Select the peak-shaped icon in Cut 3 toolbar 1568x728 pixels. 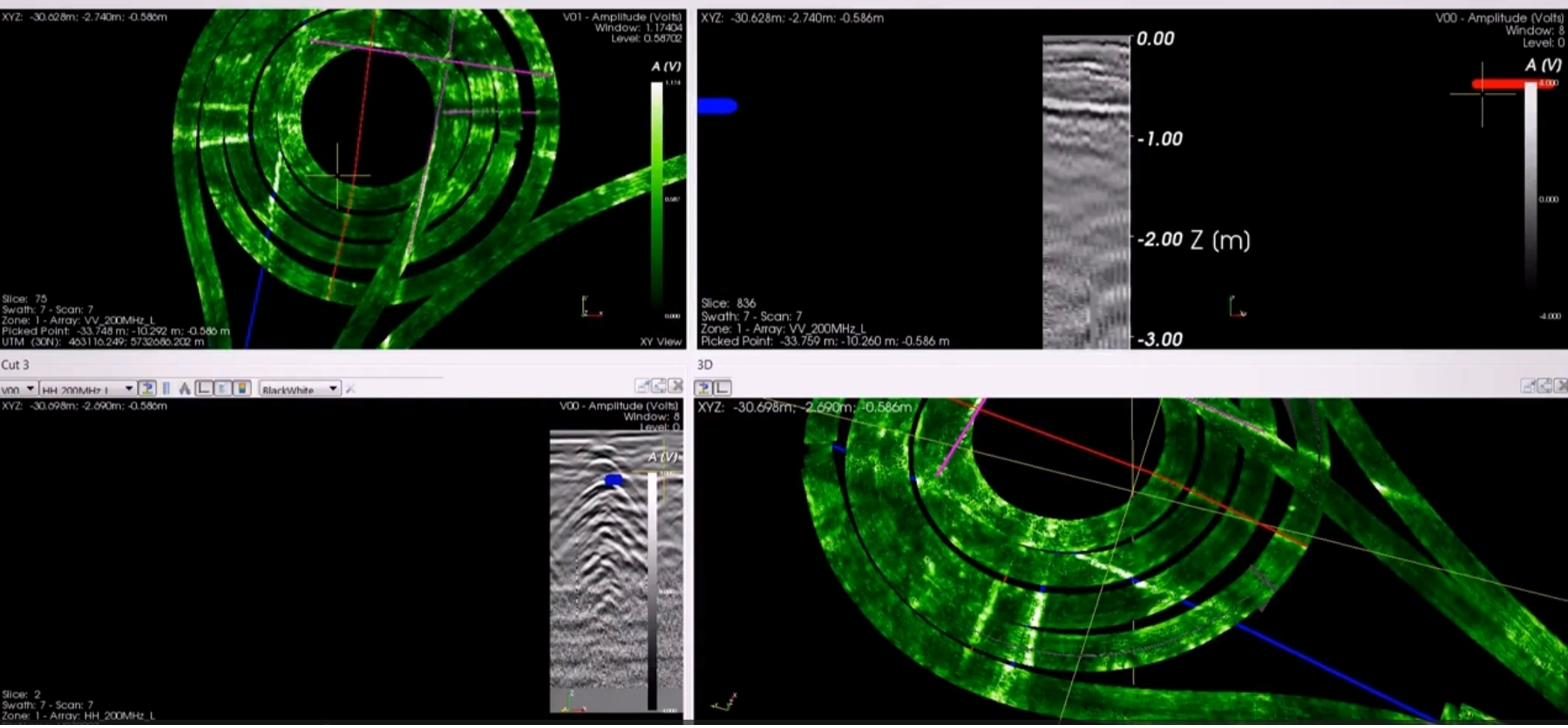pos(185,388)
